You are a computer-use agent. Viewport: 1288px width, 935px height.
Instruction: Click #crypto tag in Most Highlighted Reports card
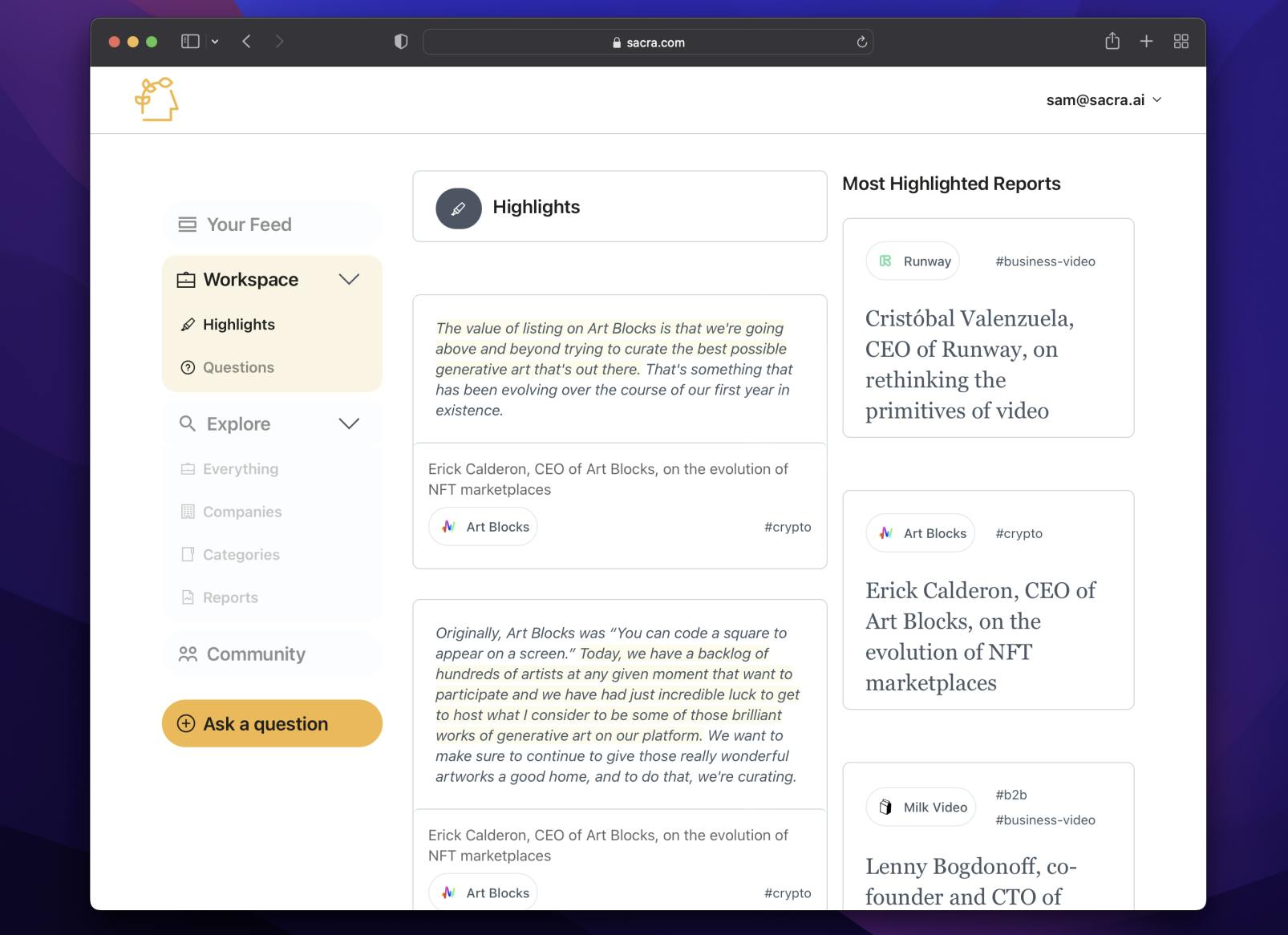pos(1019,533)
